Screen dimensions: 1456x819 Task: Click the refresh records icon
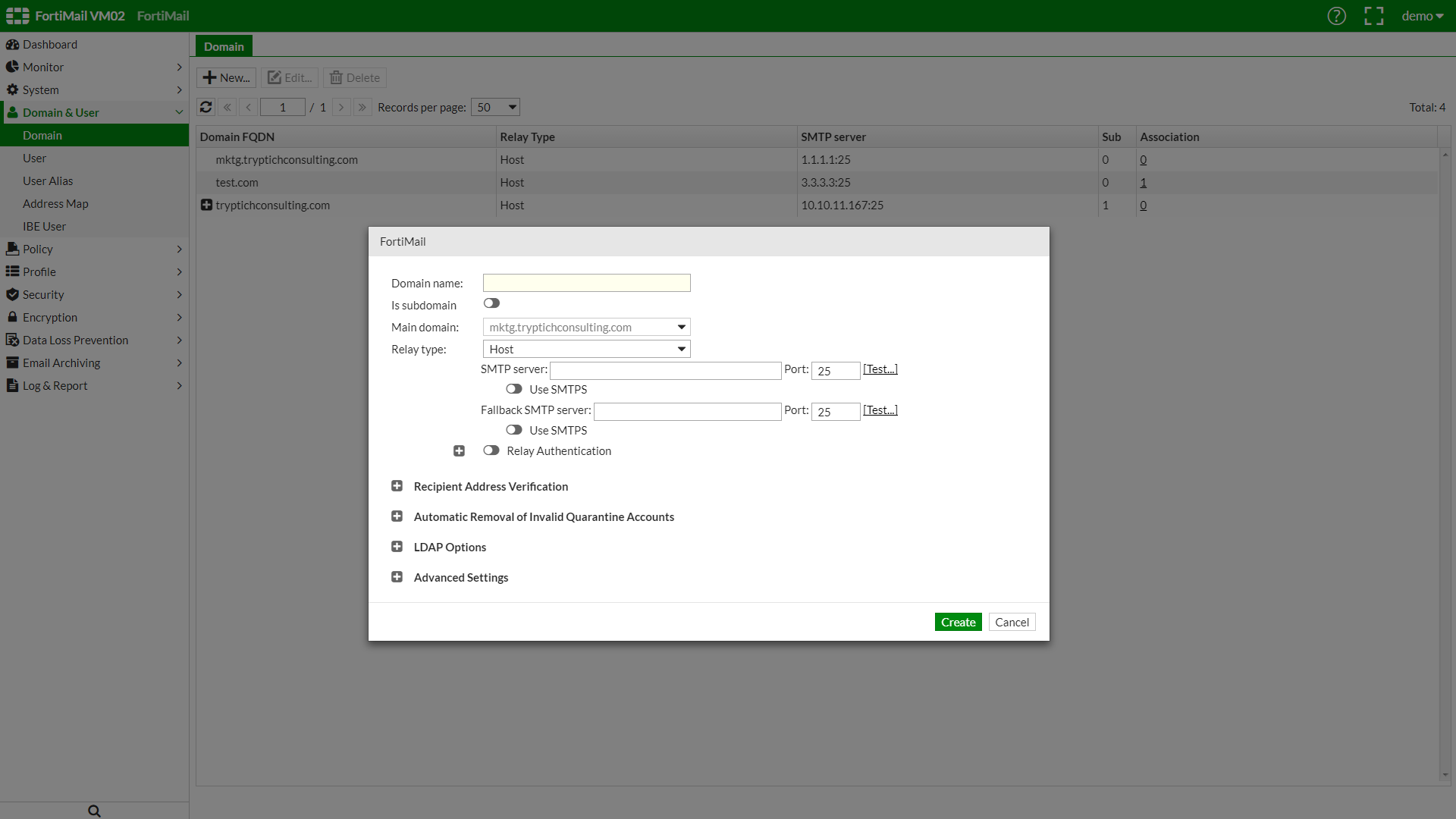[x=206, y=107]
